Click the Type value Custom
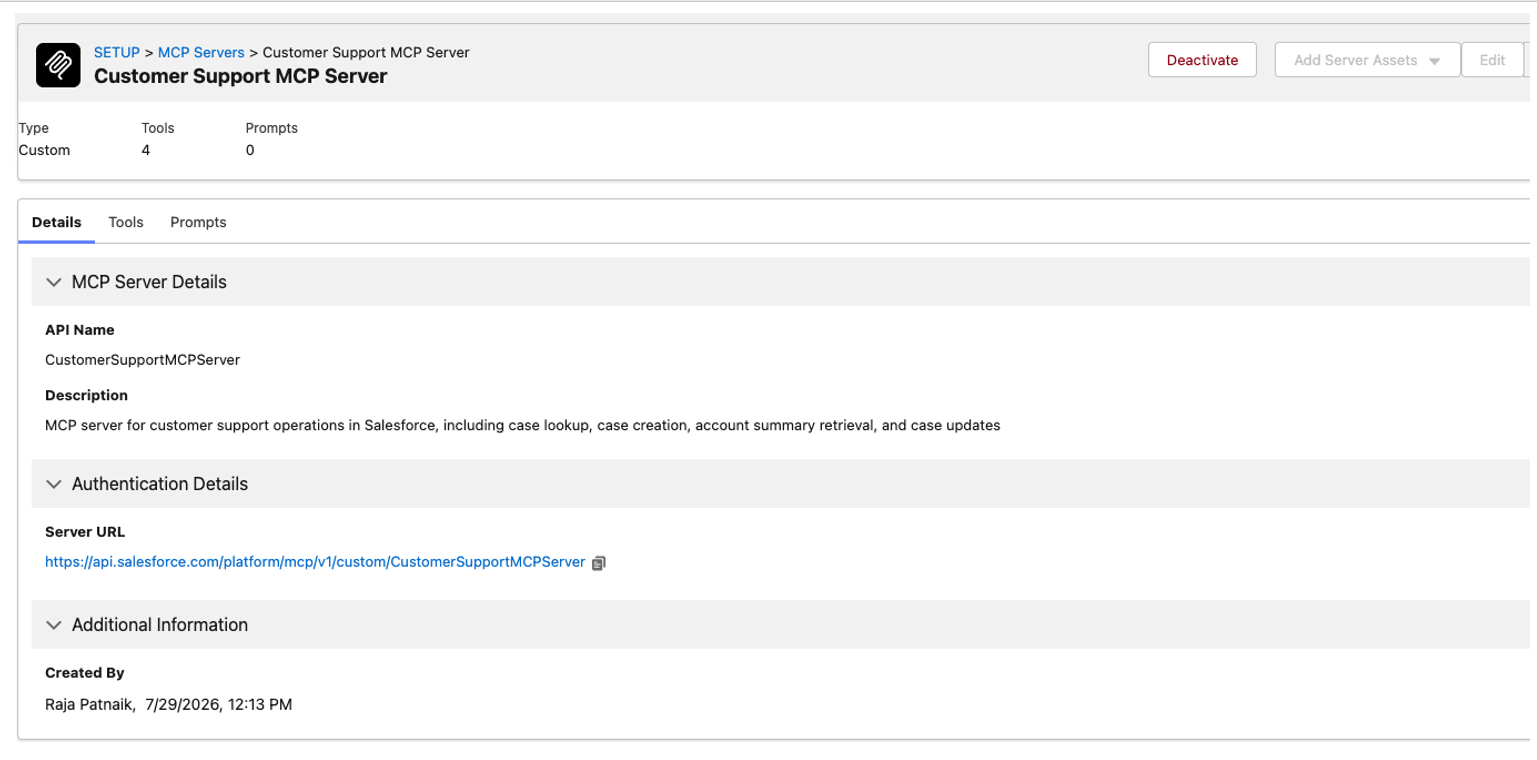The width and height of the screenshot is (1537, 760). coord(45,150)
